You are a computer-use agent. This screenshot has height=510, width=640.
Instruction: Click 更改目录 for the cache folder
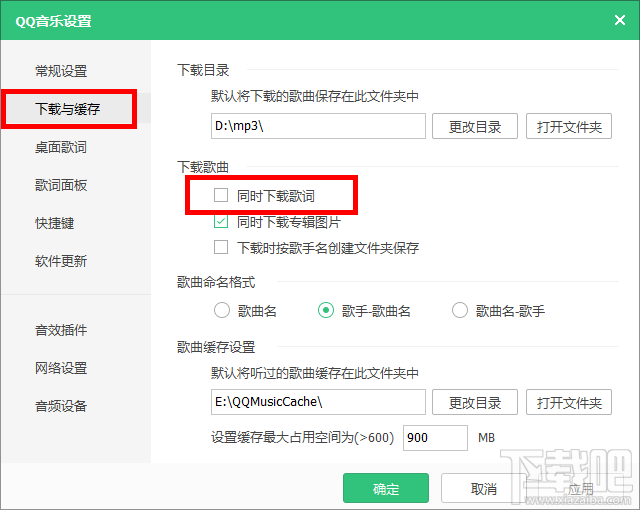click(x=475, y=402)
